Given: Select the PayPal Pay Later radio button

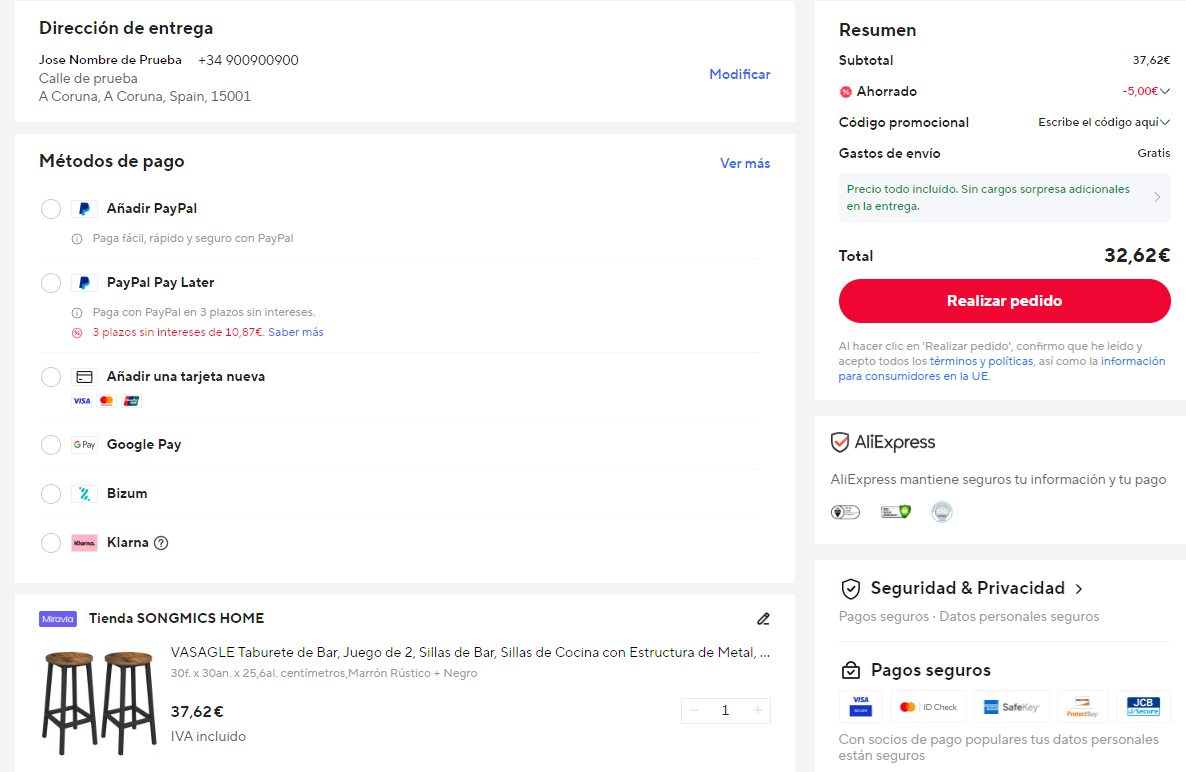Looking at the screenshot, I should tap(51, 283).
